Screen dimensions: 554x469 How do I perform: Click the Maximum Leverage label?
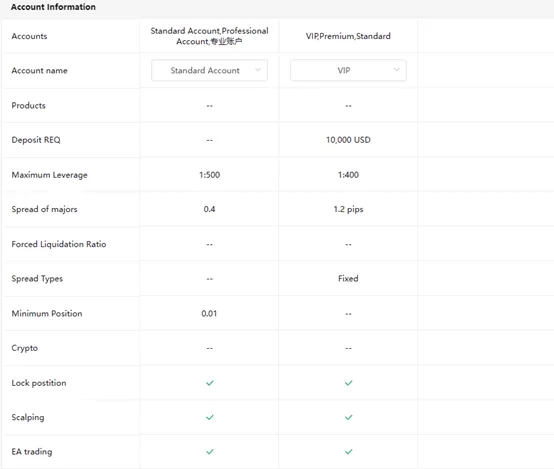coord(49,175)
